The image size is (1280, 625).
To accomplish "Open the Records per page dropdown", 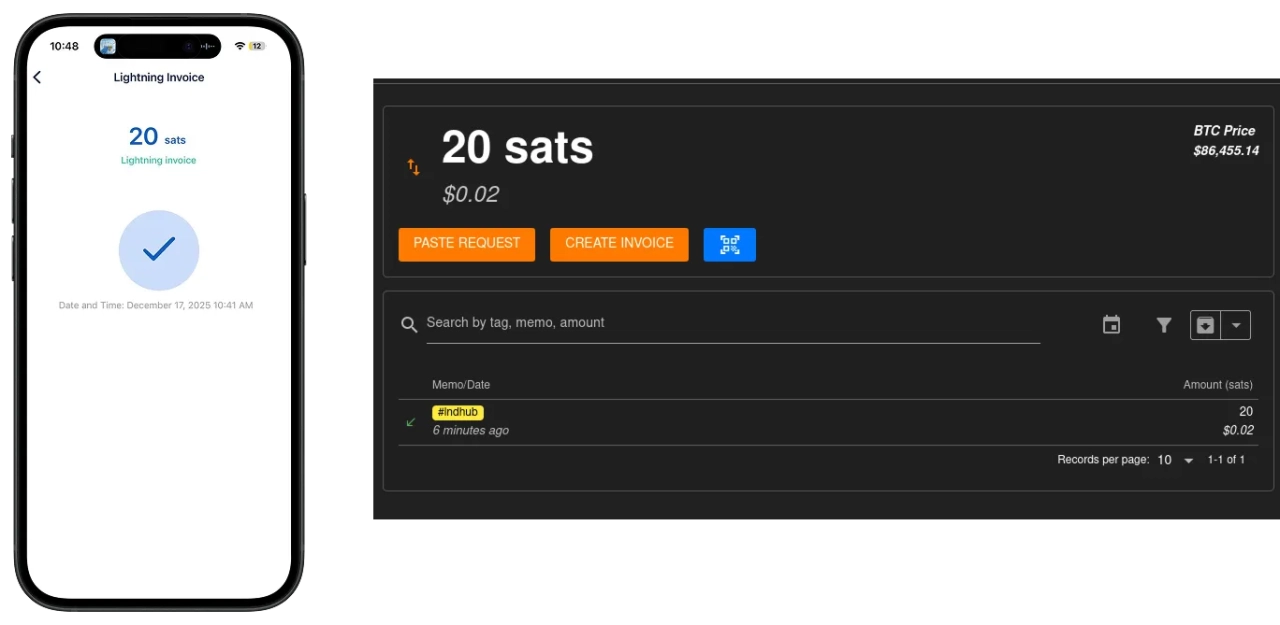I will tap(1176, 460).
